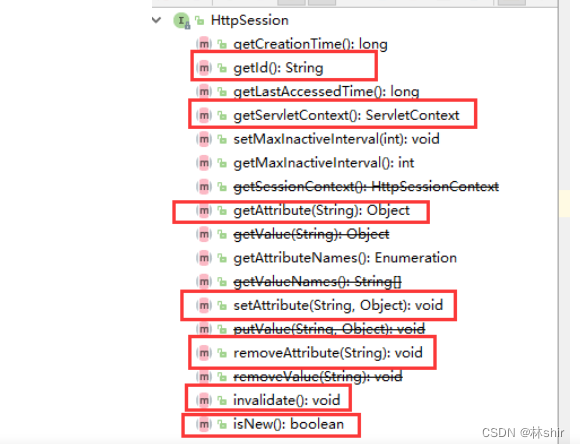Select getLastAccessedTime(): long method
This screenshot has width=580, height=448.
[x=326, y=92]
